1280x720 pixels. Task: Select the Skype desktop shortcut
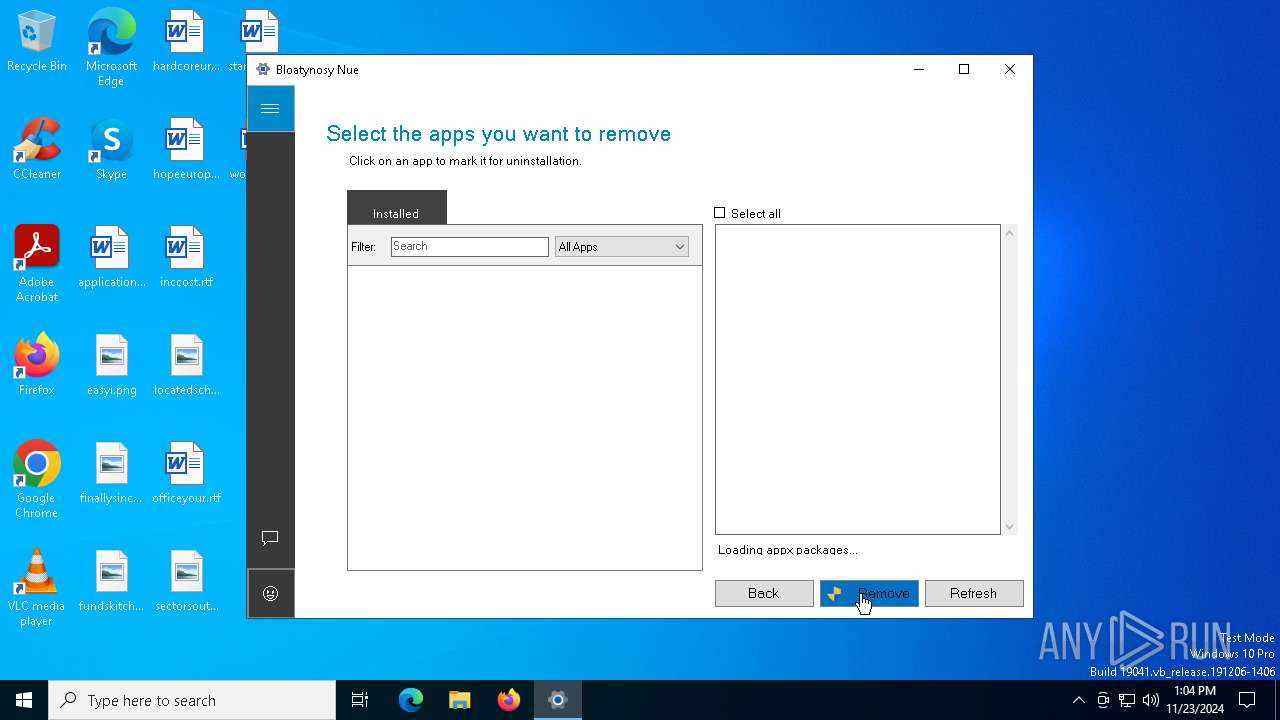[x=111, y=149]
